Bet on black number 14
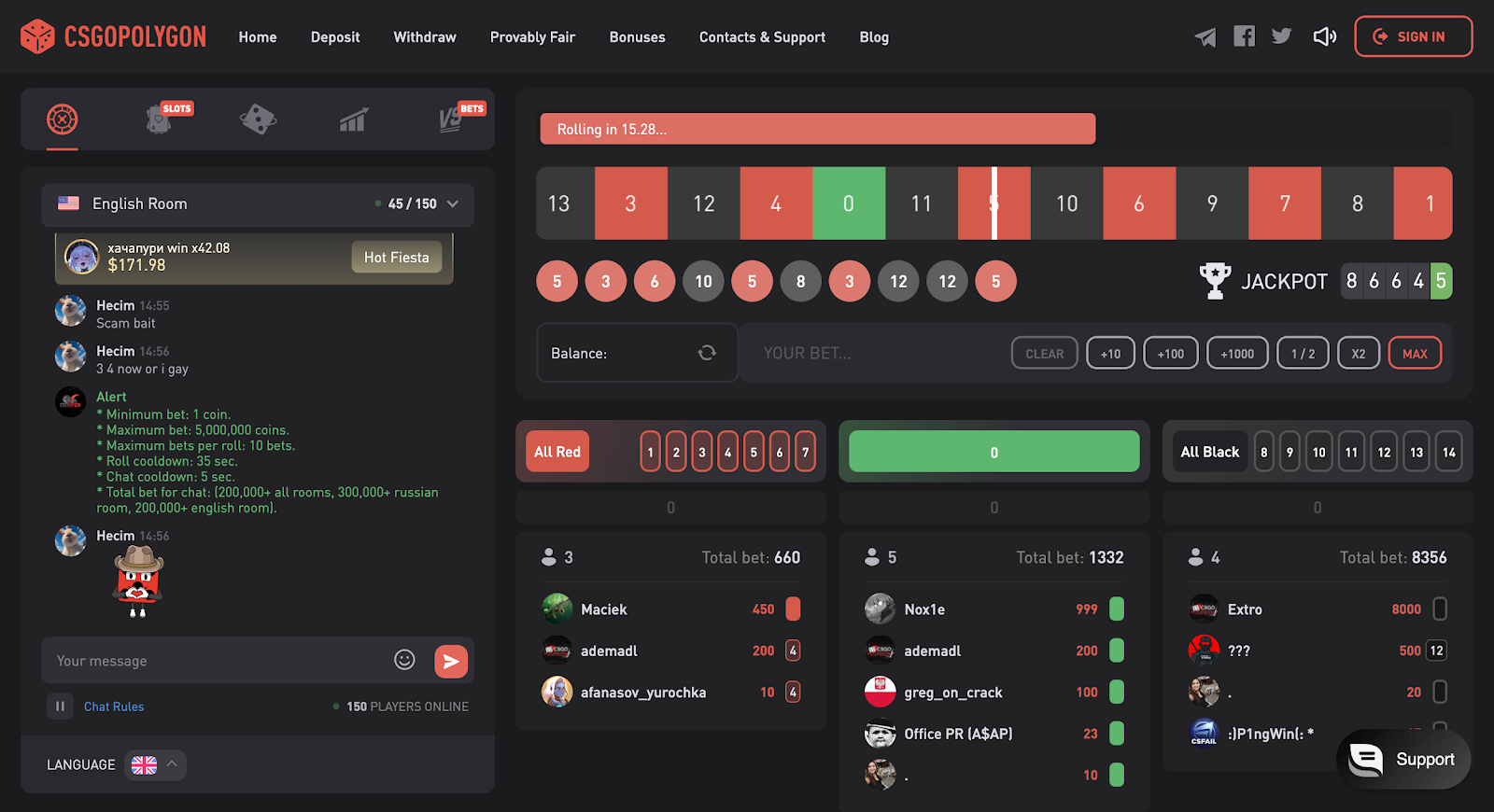The image size is (1494, 812). (x=1449, y=452)
